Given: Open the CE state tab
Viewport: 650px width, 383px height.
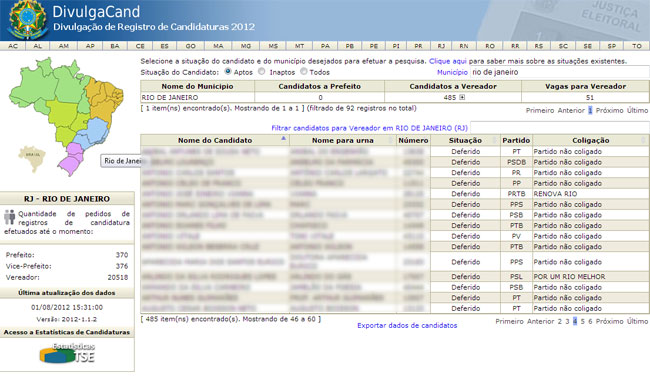Looking at the screenshot, I should point(140,46).
